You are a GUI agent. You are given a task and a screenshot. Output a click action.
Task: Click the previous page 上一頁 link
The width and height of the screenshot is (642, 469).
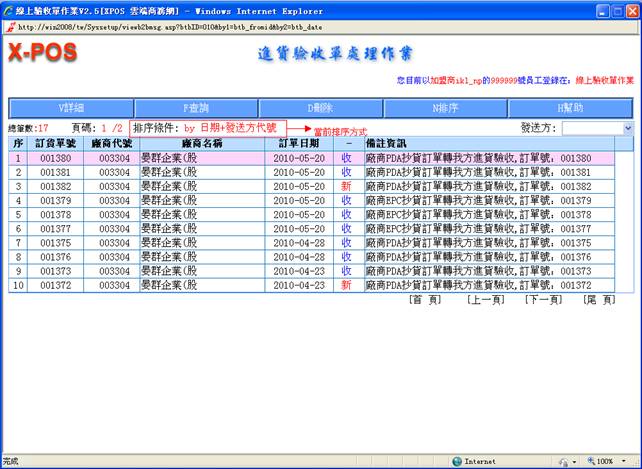pyautogui.click(x=484, y=299)
